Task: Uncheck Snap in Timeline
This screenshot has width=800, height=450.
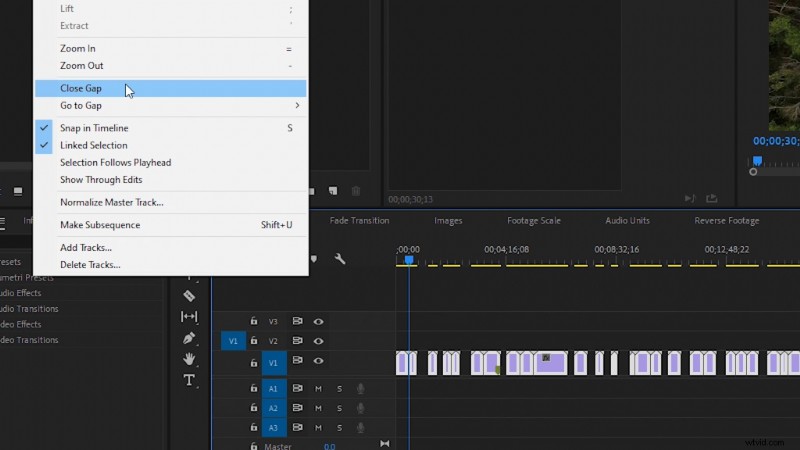Action: 170,128
